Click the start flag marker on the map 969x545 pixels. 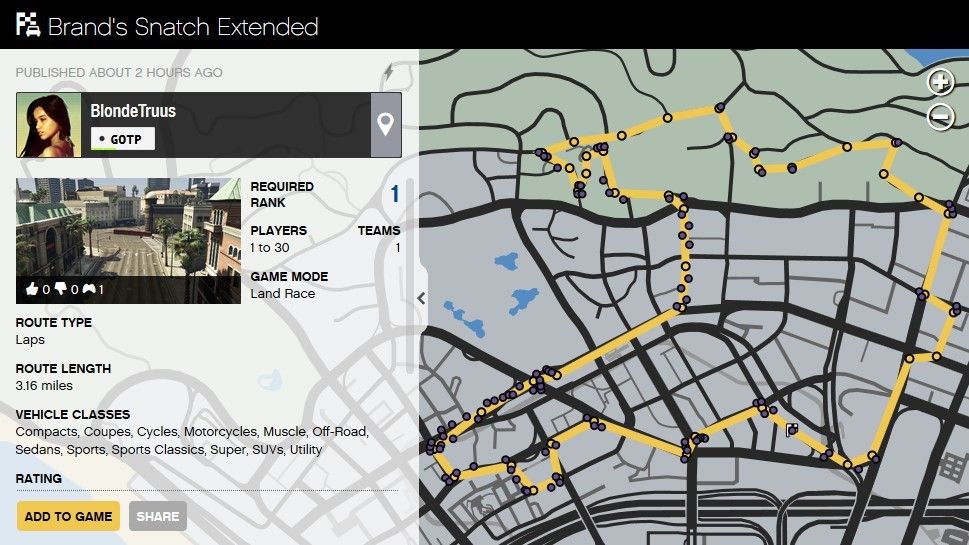(x=792, y=429)
